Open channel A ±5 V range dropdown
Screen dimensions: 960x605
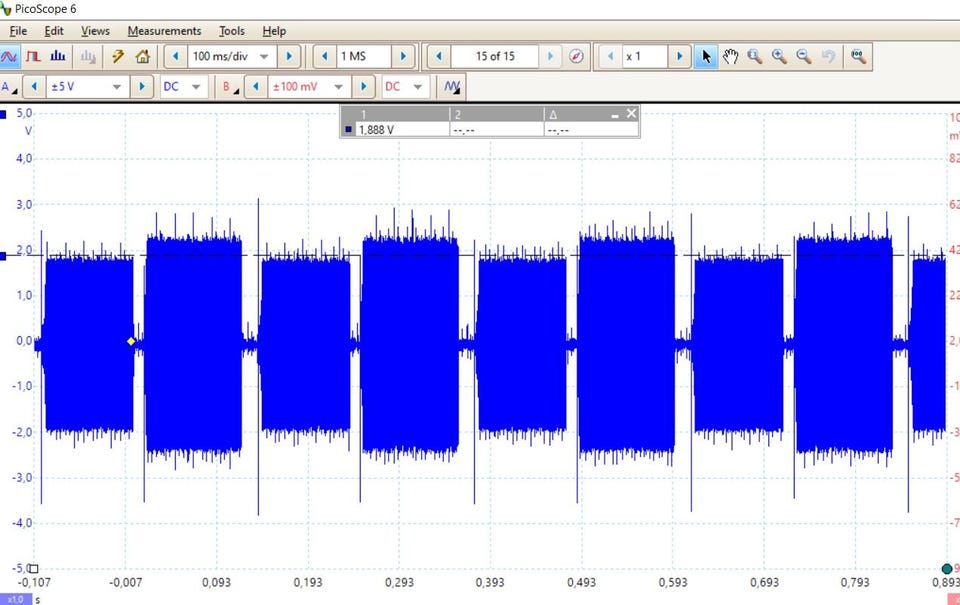pyautogui.click(x=118, y=87)
